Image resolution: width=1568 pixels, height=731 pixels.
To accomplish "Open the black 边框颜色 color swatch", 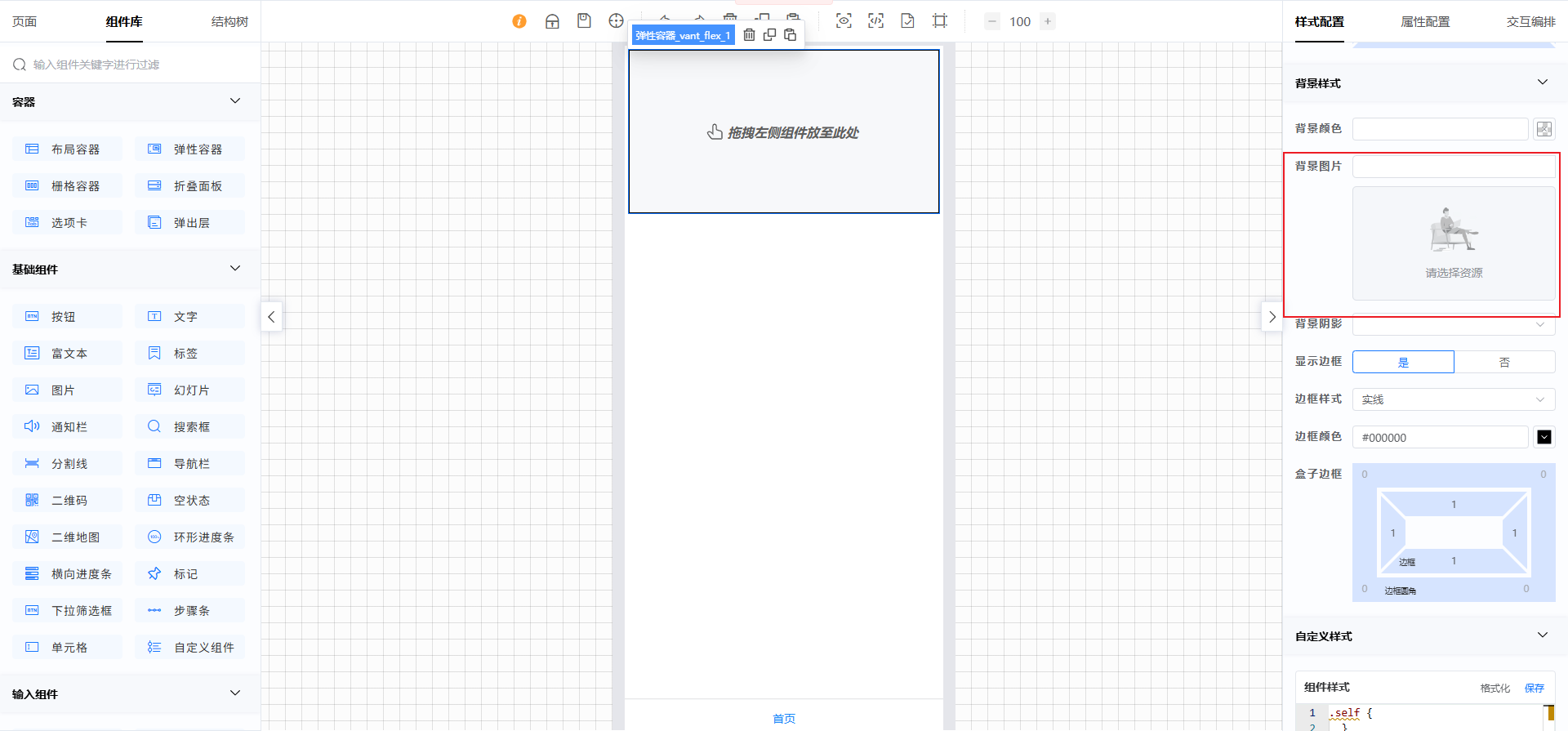I will click(1543, 437).
